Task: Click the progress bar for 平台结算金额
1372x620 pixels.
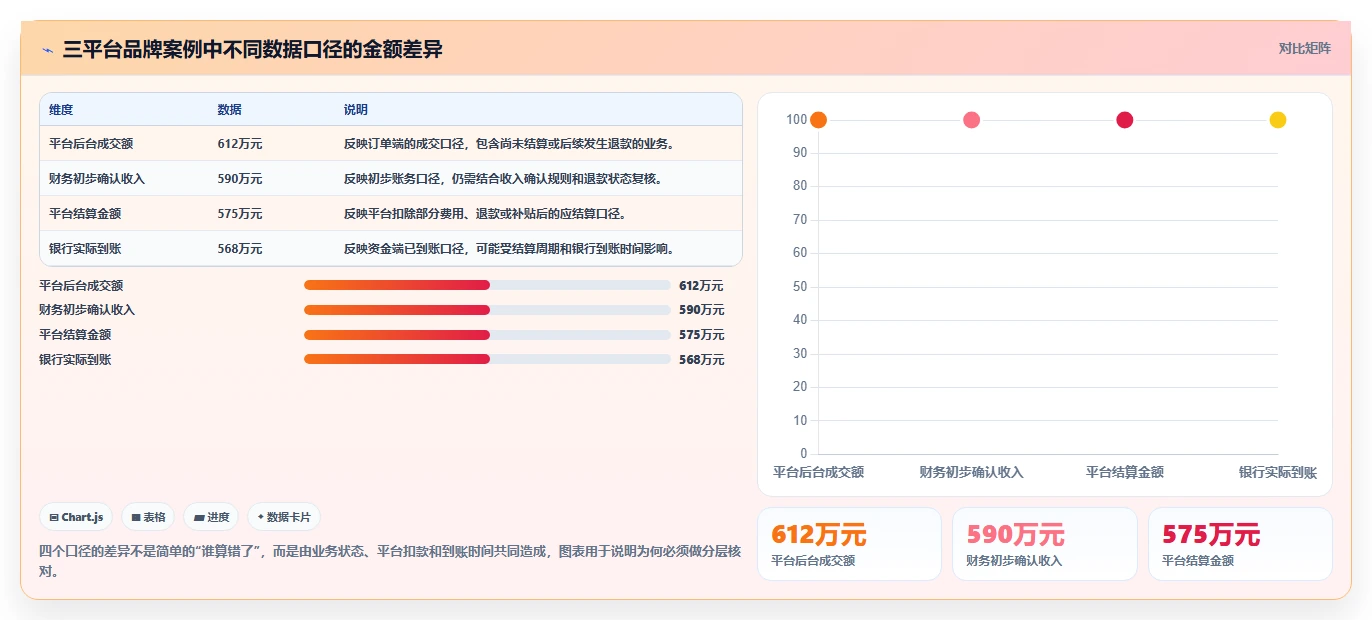Action: 487,335
